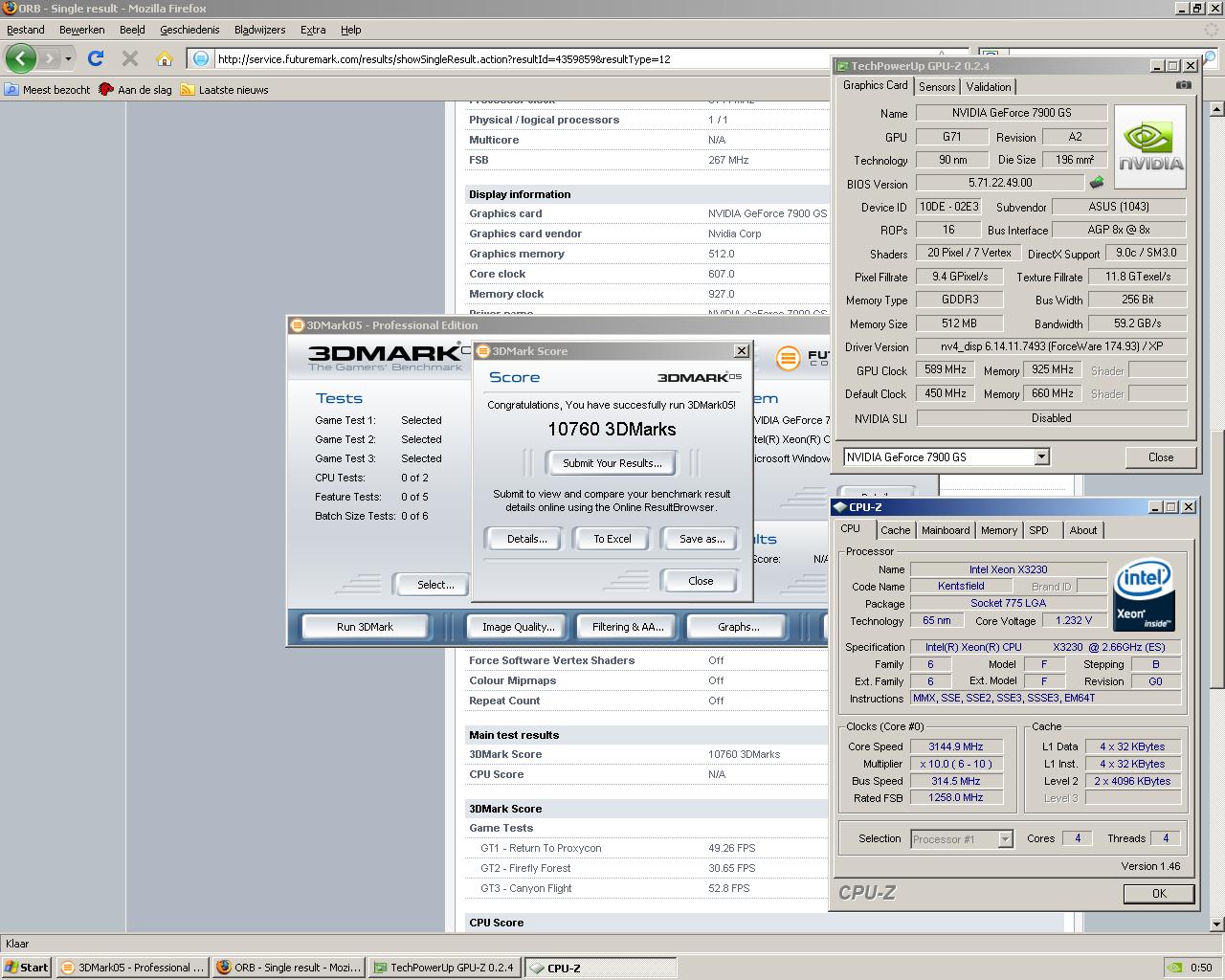Click 'GT2 - Firefly Forest' row
The width and height of the screenshot is (1225, 980).
[x=647, y=868]
